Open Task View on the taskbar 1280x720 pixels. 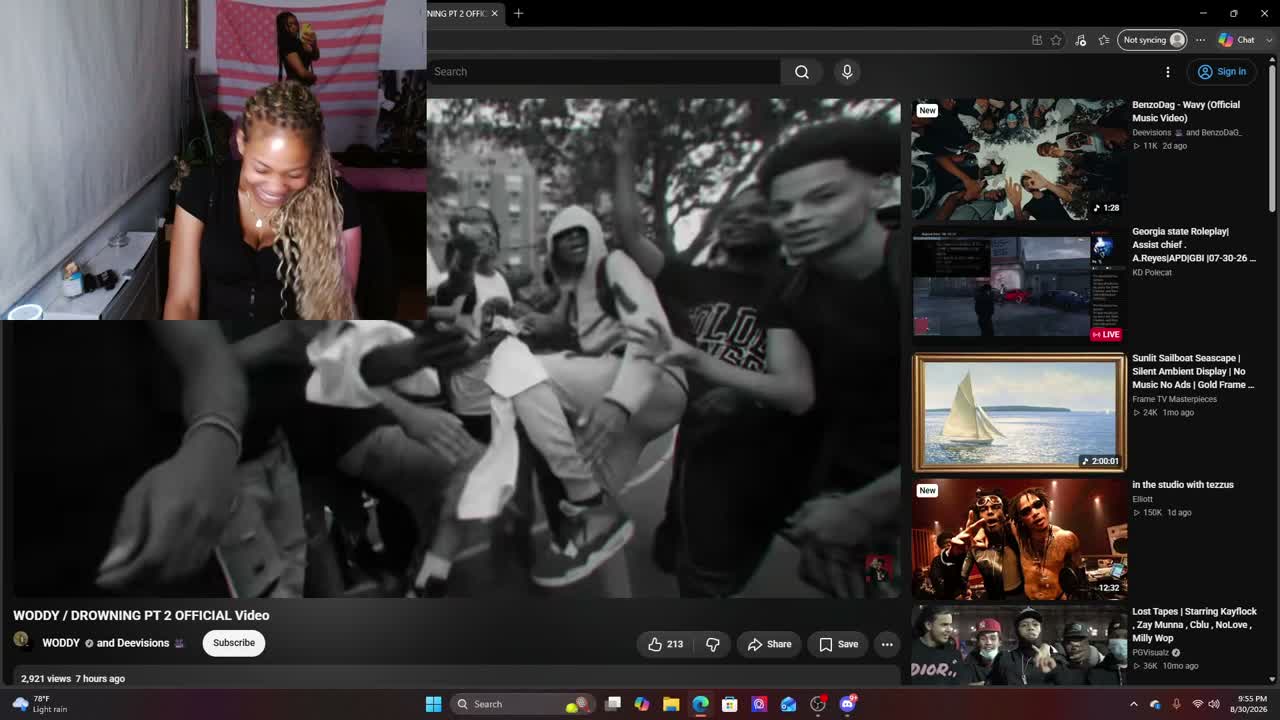(613, 704)
